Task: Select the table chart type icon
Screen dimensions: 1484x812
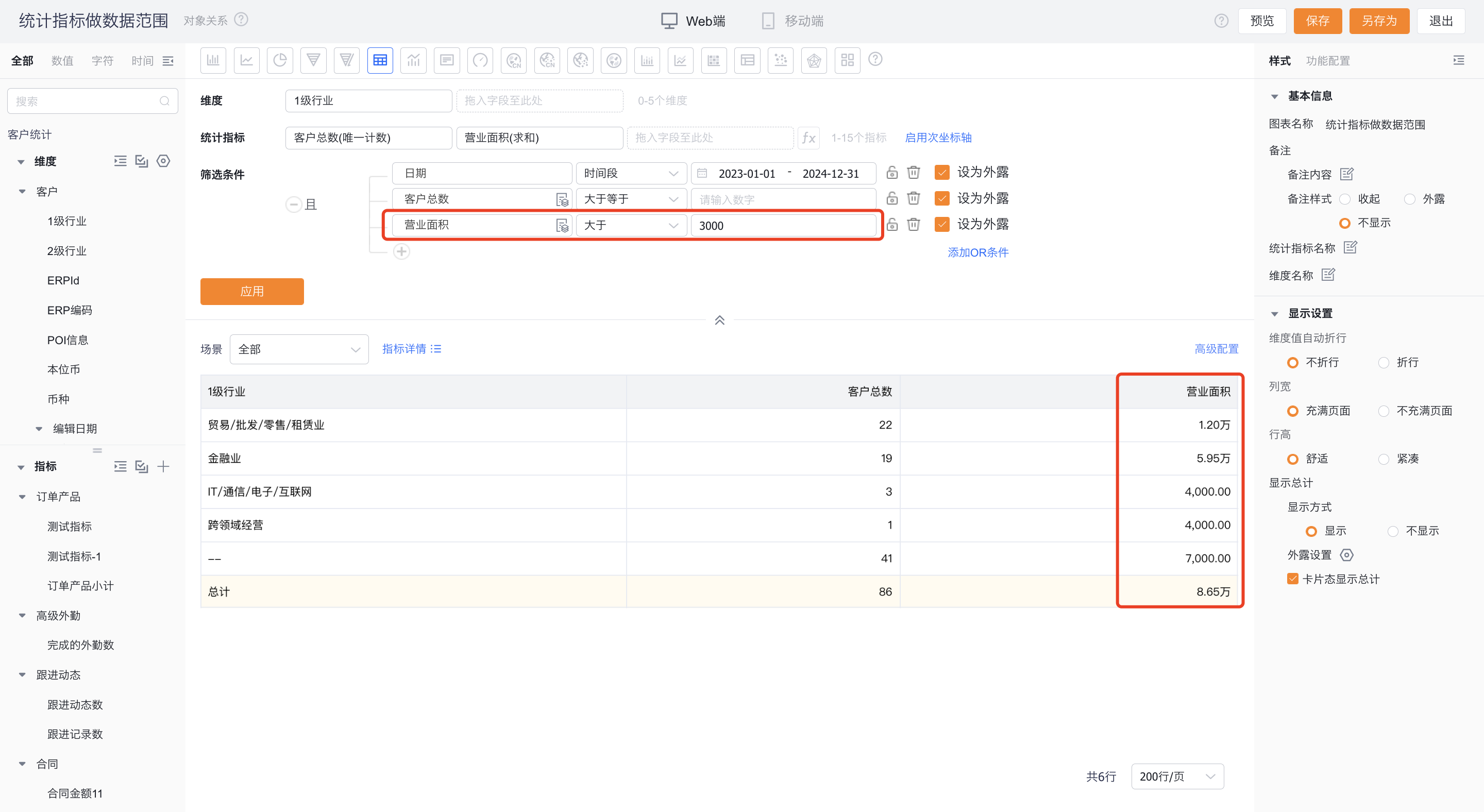Action: (x=380, y=60)
